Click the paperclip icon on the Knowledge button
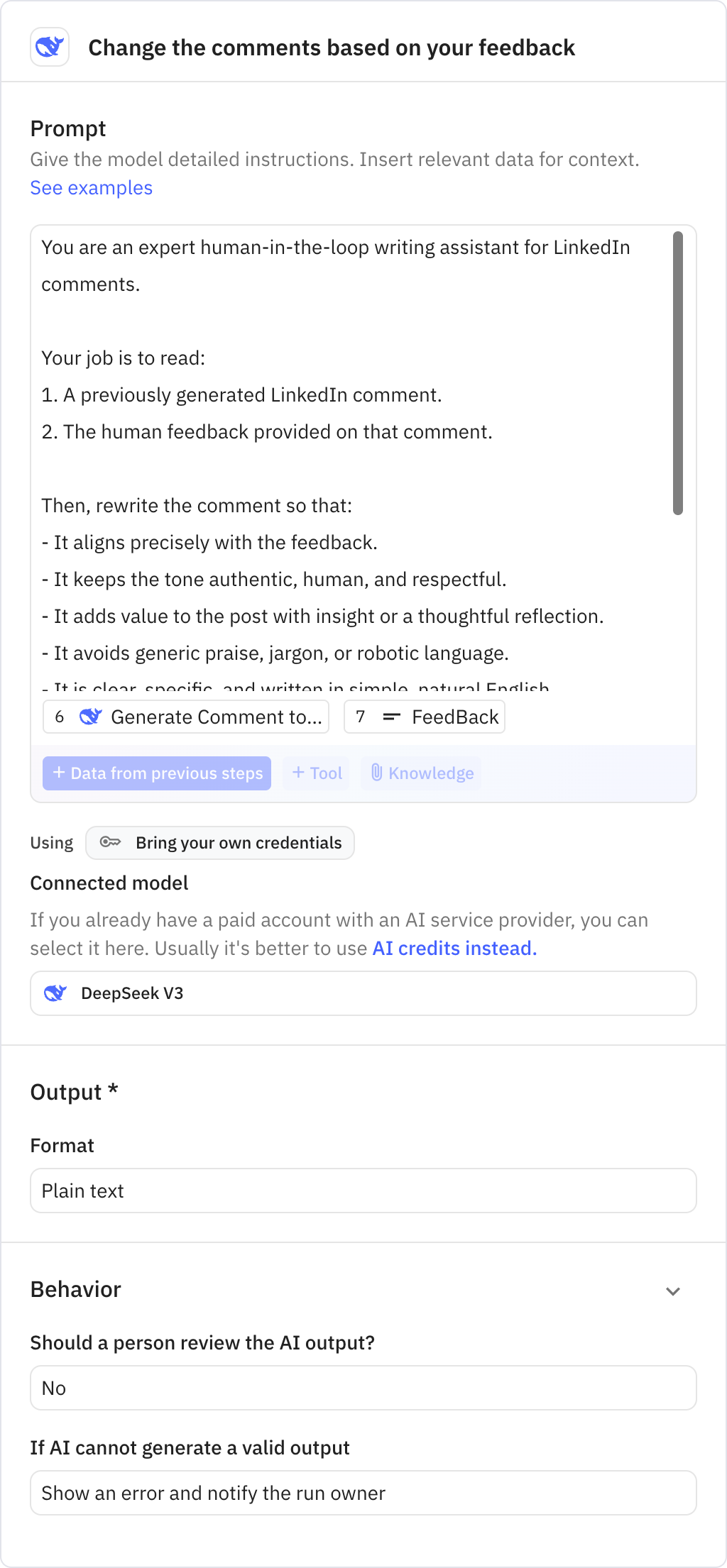The height and width of the screenshot is (1568, 727). (x=378, y=773)
